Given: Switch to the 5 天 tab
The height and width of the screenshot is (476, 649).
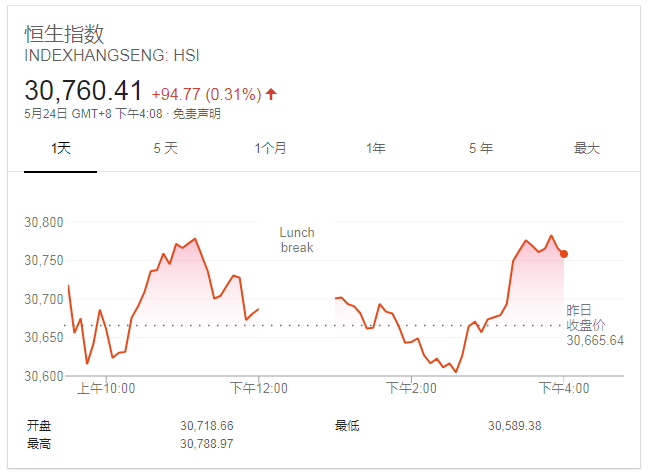Looking at the screenshot, I should tap(166, 148).
